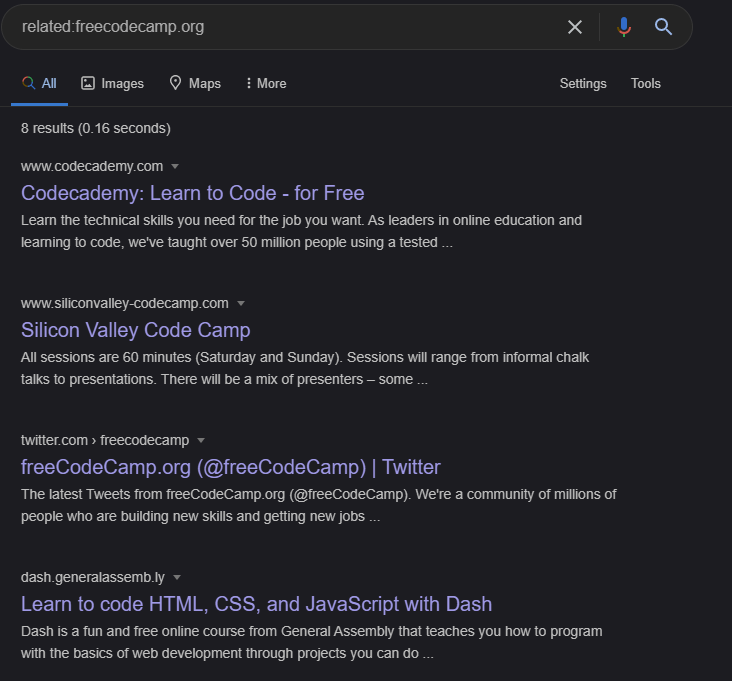
Task: Expand arrow next to twitter.com › freecodecamp
Action: click(x=201, y=440)
